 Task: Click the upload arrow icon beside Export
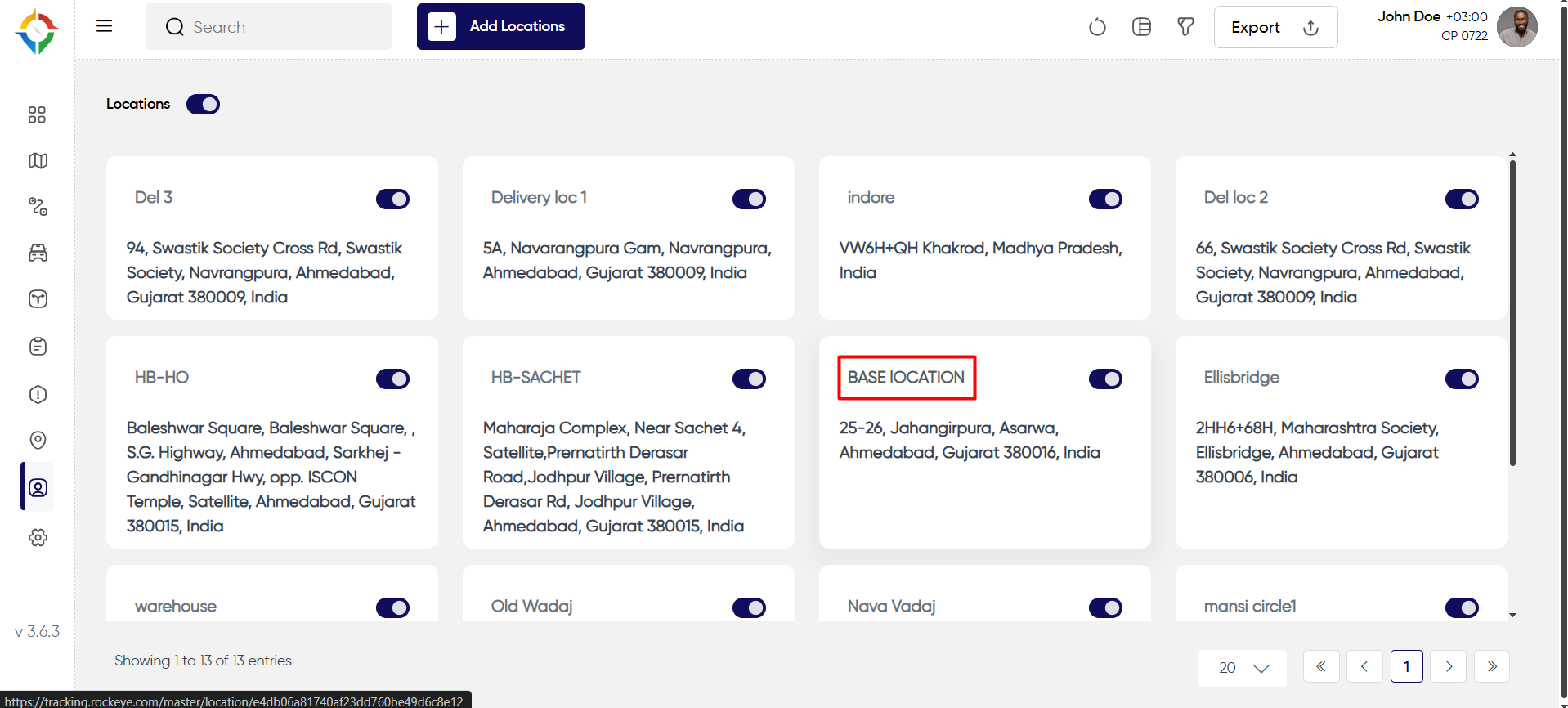click(x=1310, y=27)
